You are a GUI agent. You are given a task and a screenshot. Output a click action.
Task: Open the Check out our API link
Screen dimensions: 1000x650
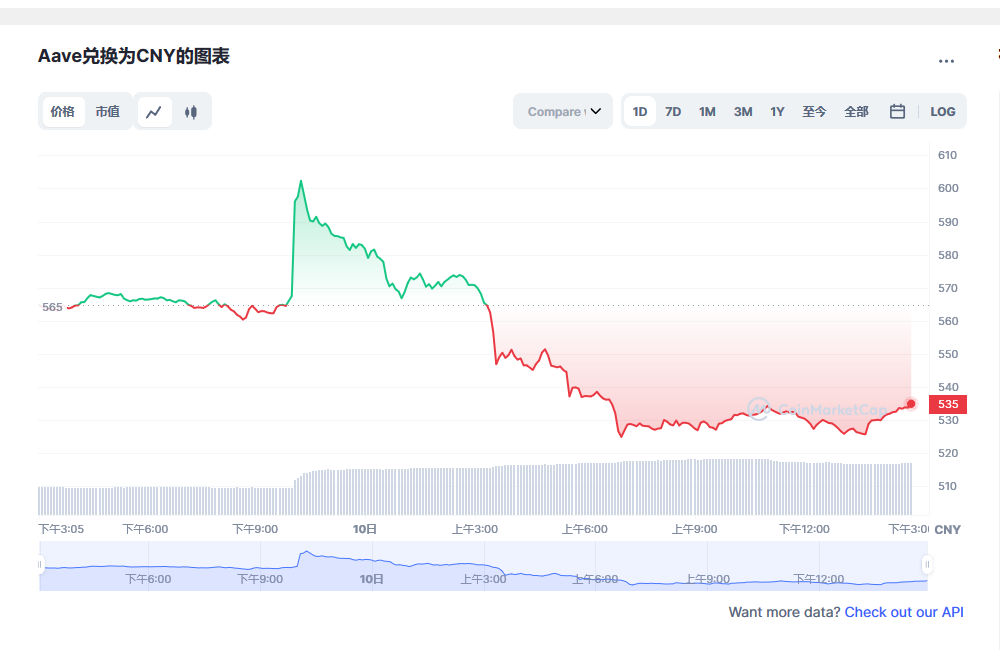pyautogui.click(x=904, y=612)
